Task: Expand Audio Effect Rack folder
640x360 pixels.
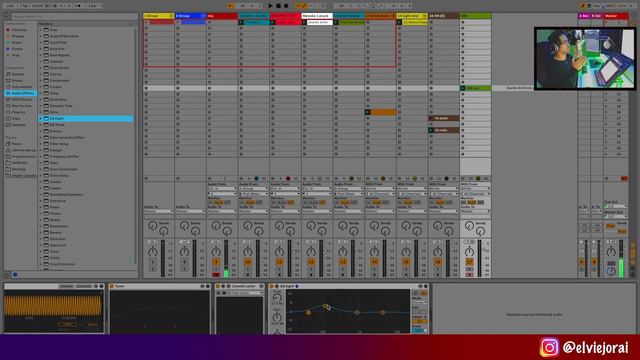Action: [x=41, y=36]
